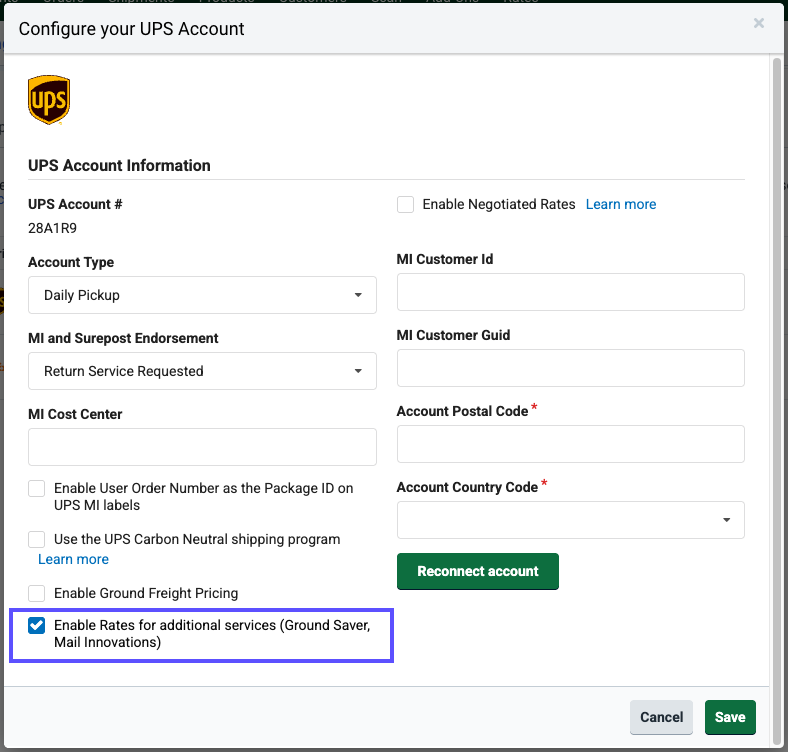Image resolution: width=788 pixels, height=752 pixels.
Task: Check Enable Ground Freight Pricing
Action: (37, 593)
